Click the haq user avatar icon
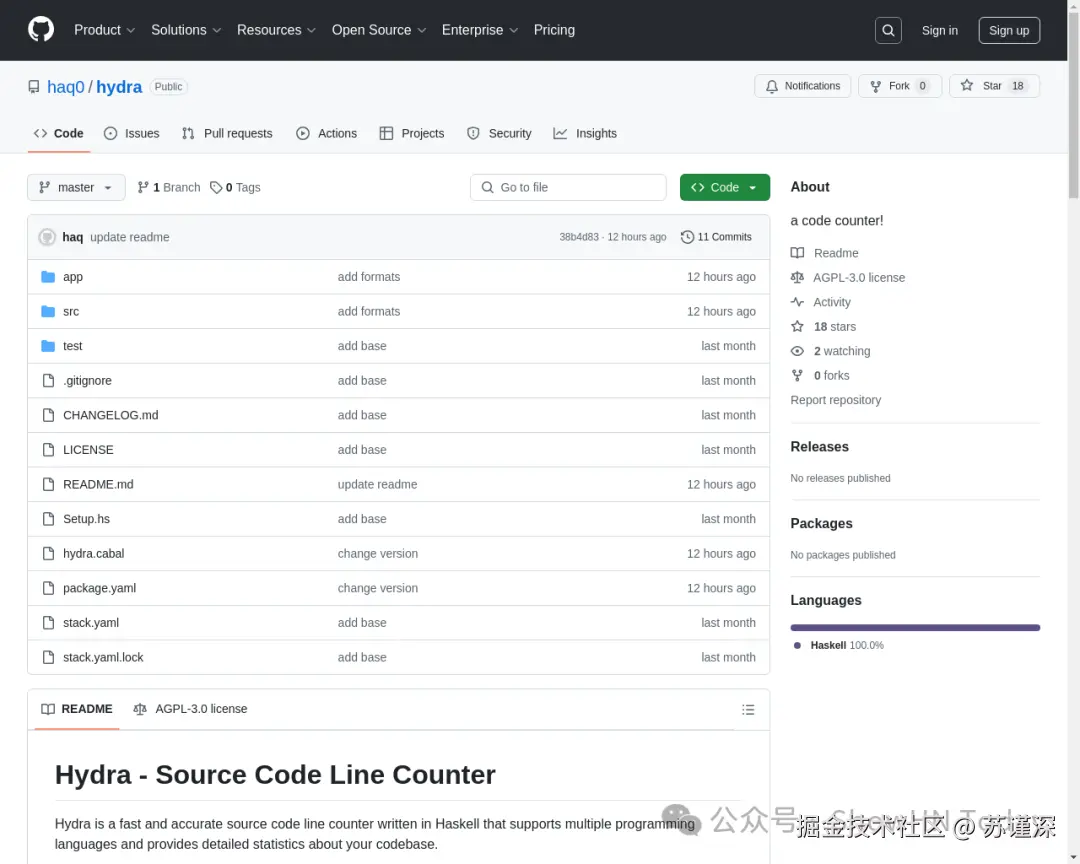1080x864 pixels. coord(47,237)
